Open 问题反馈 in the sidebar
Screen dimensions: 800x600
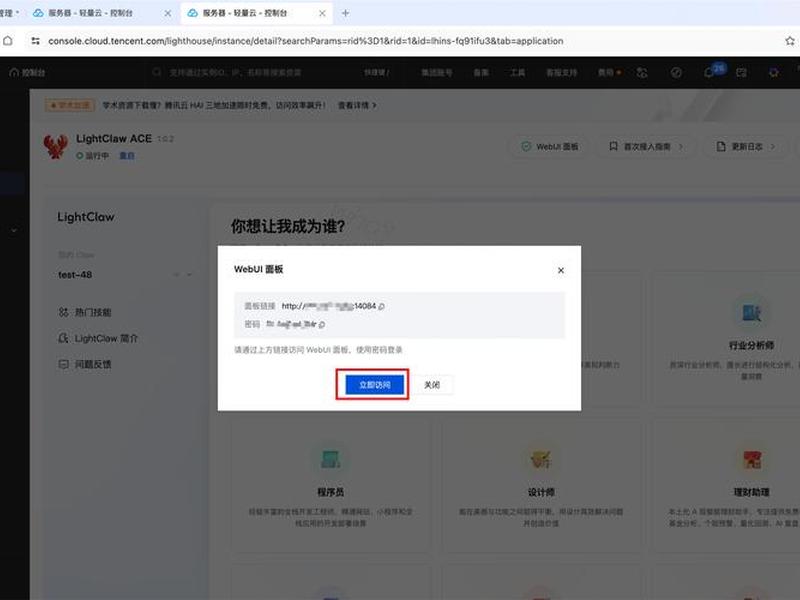(x=85, y=364)
